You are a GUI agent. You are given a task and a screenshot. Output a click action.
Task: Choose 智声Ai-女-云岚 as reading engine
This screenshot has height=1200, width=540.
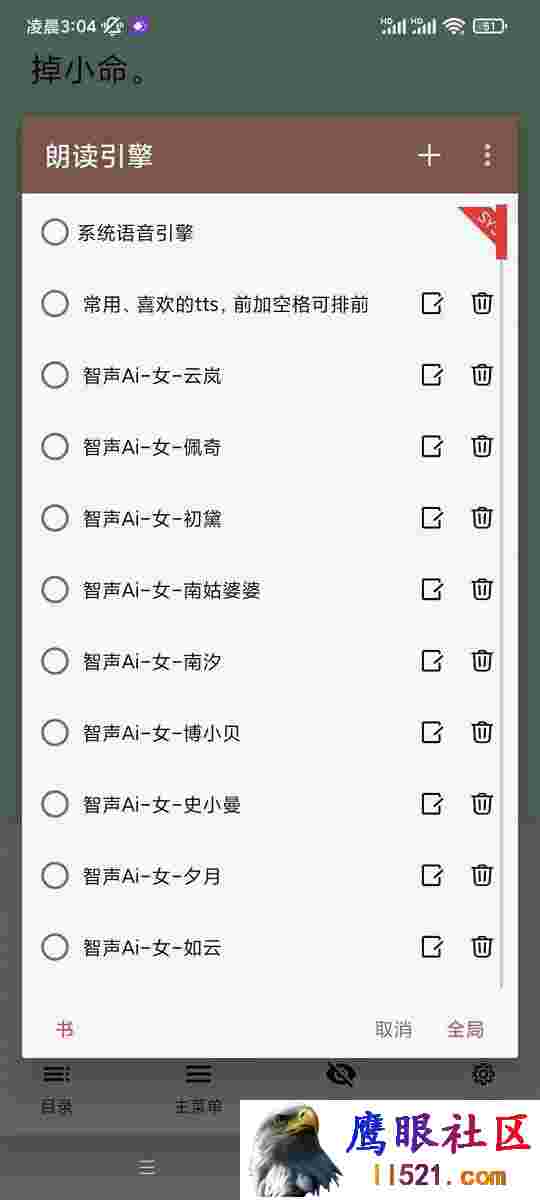(55, 375)
